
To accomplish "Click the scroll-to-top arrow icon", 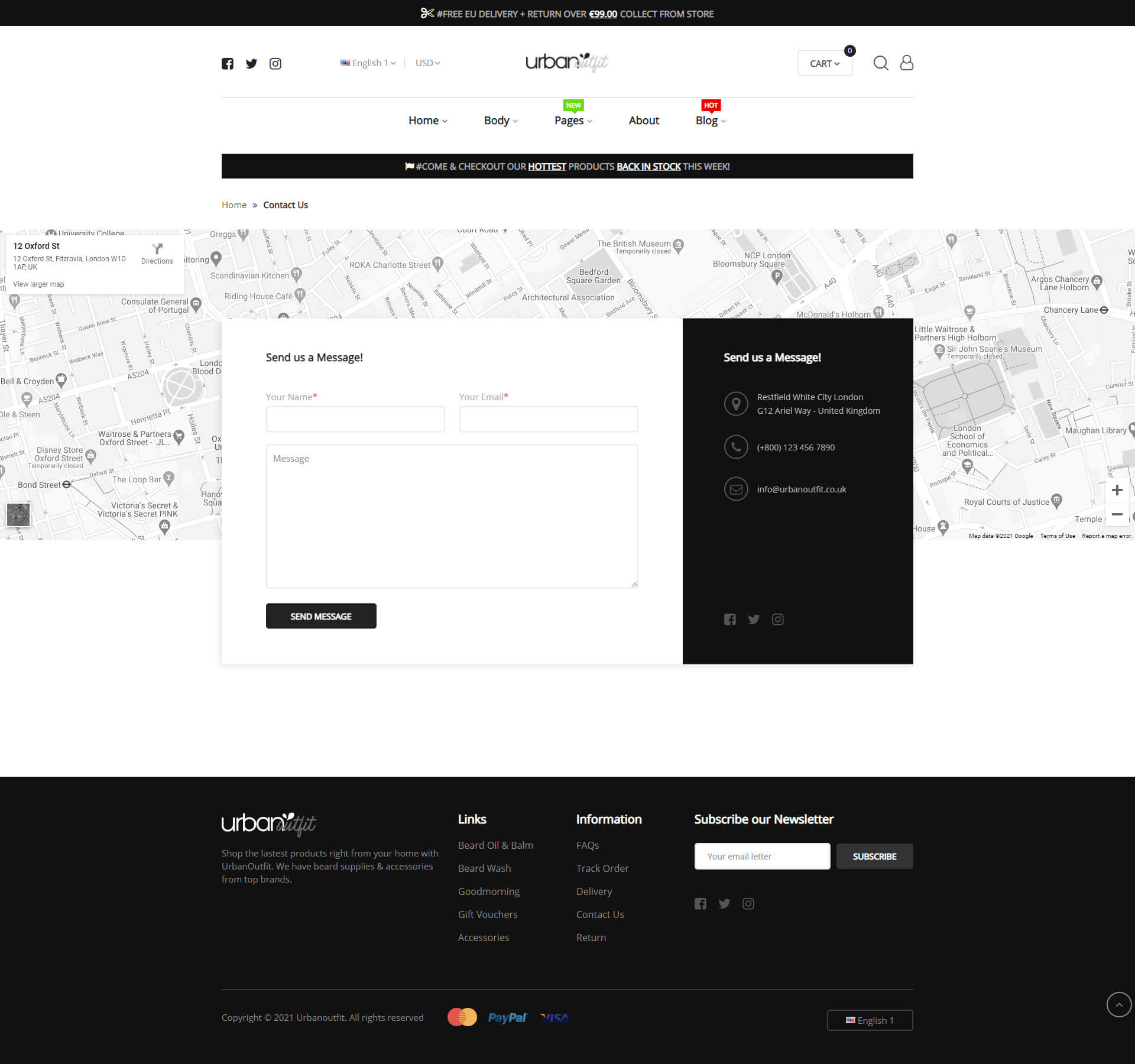I will [1118, 1004].
